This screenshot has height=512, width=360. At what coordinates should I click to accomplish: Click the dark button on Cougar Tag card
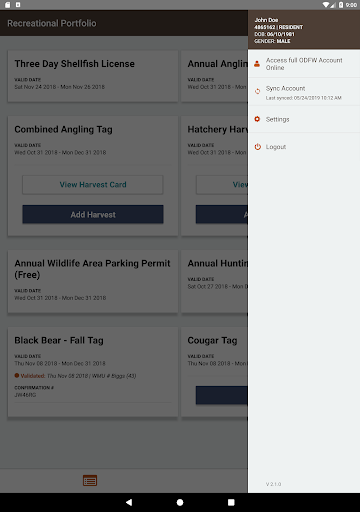click(222, 395)
